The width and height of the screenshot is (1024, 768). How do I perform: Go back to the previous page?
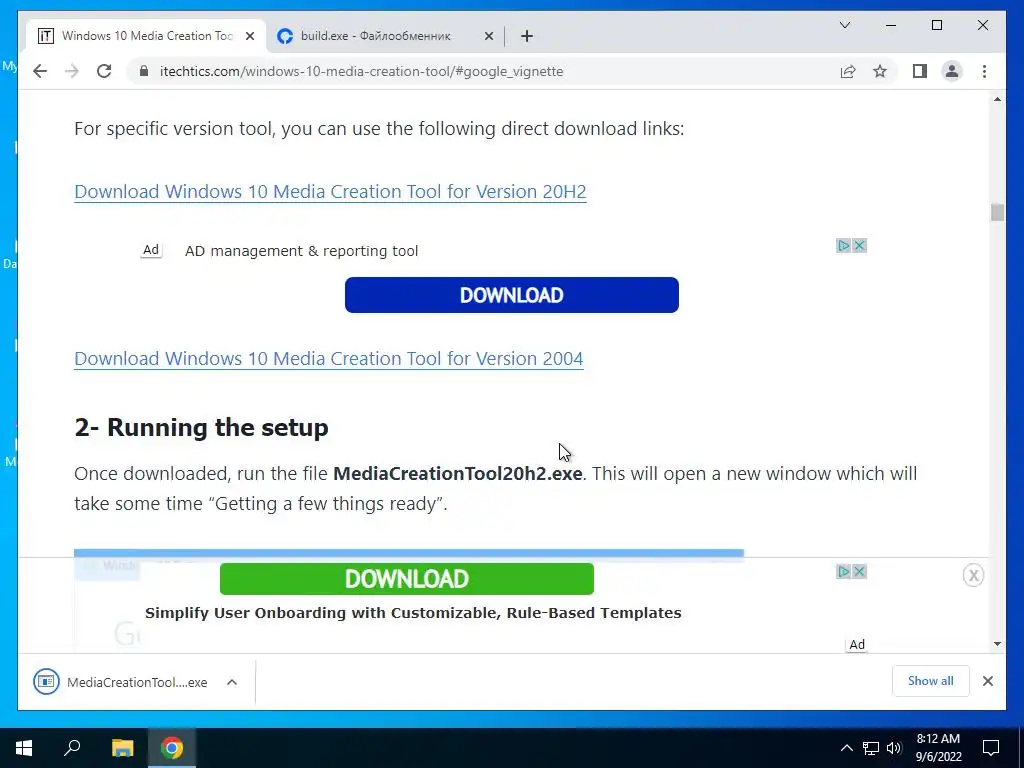pos(40,71)
